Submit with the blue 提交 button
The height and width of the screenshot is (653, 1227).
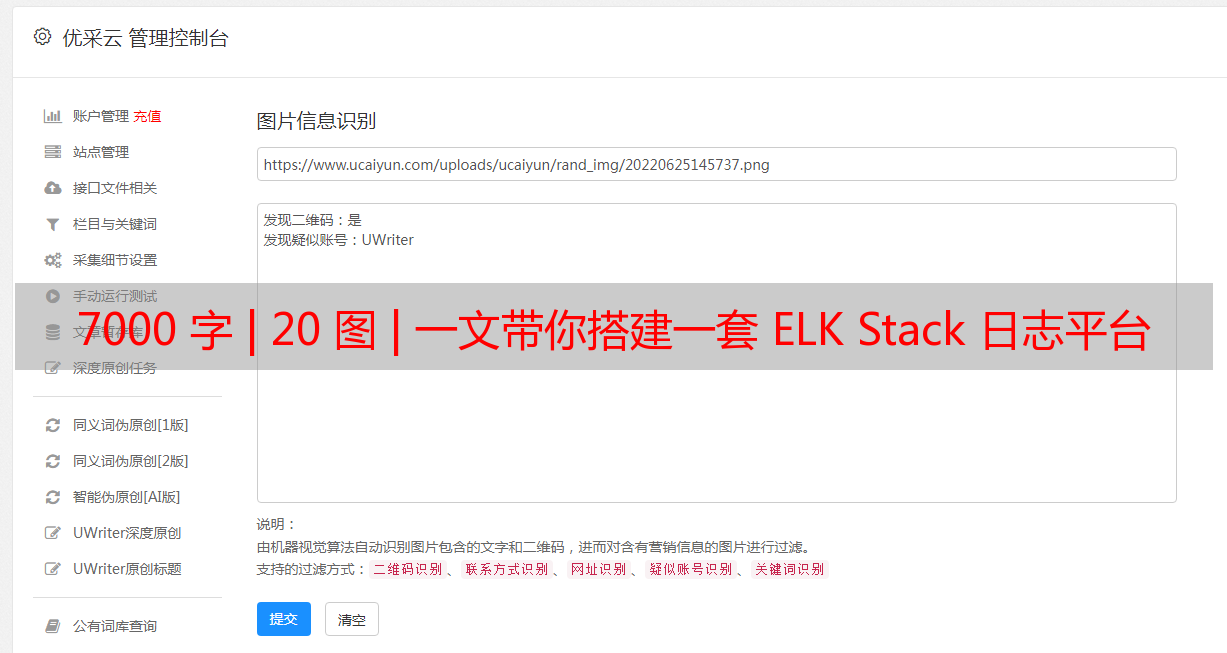click(x=284, y=619)
